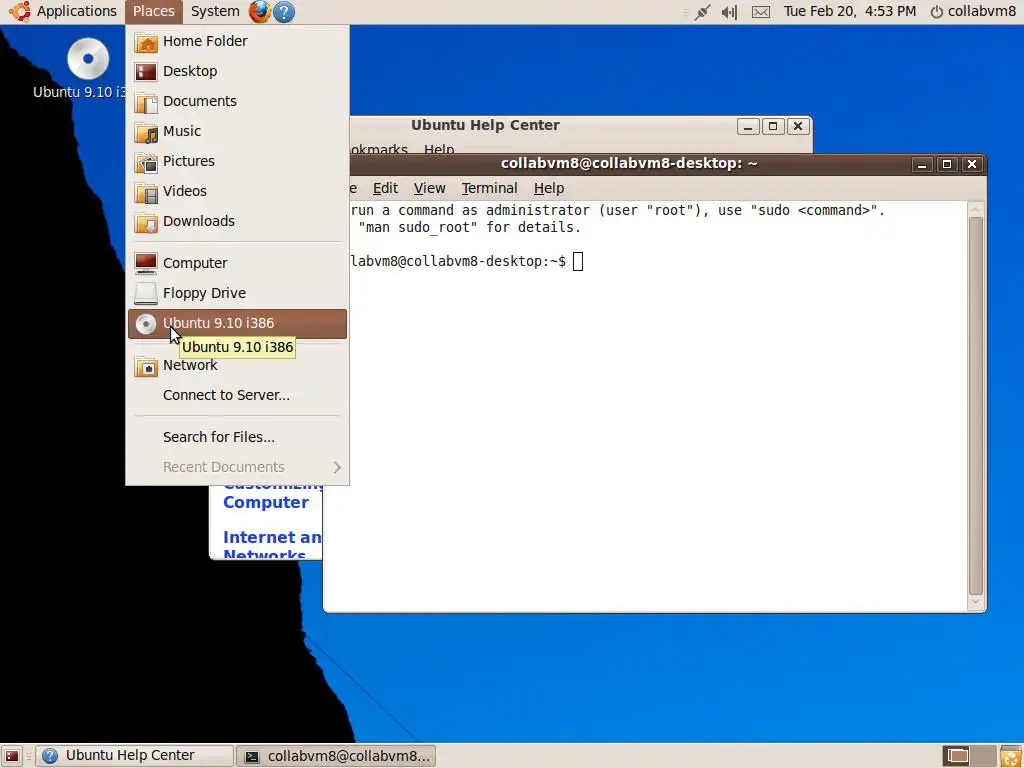Close the Ubuntu Help Center window
1024x768 pixels.
point(797,127)
